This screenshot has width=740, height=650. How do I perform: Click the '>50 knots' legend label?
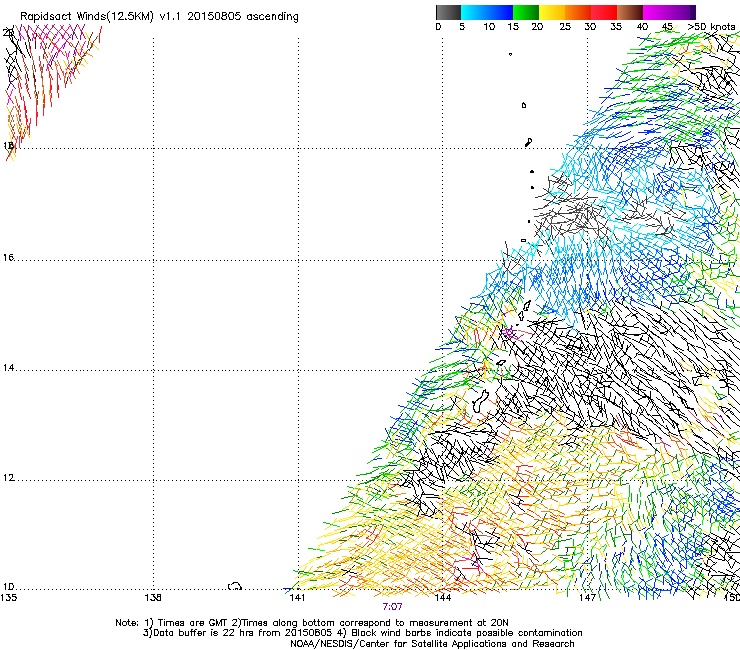711,27
